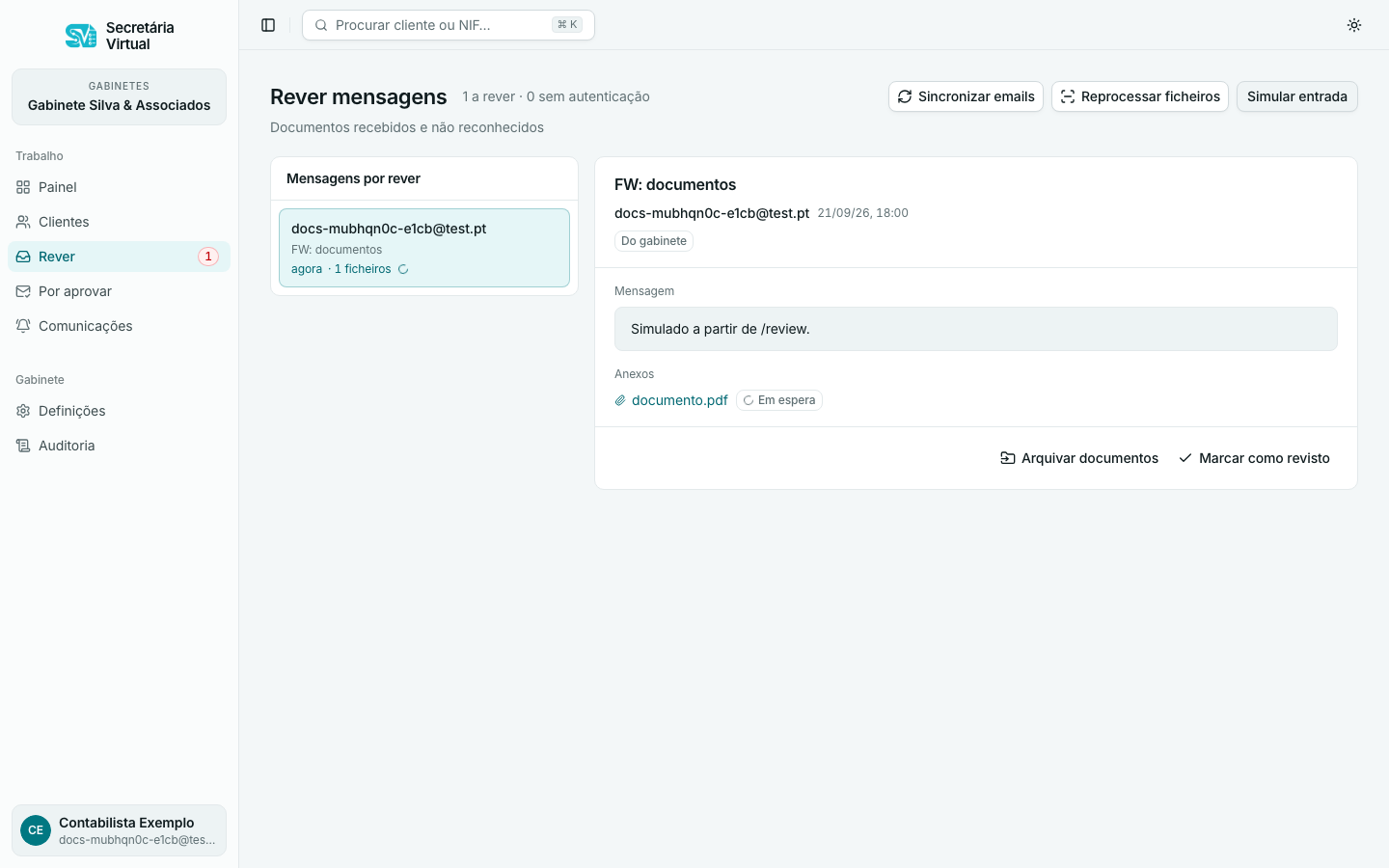Viewport: 1389px width, 868px height.
Task: Focus the client or NIF search field
Action: [x=449, y=25]
